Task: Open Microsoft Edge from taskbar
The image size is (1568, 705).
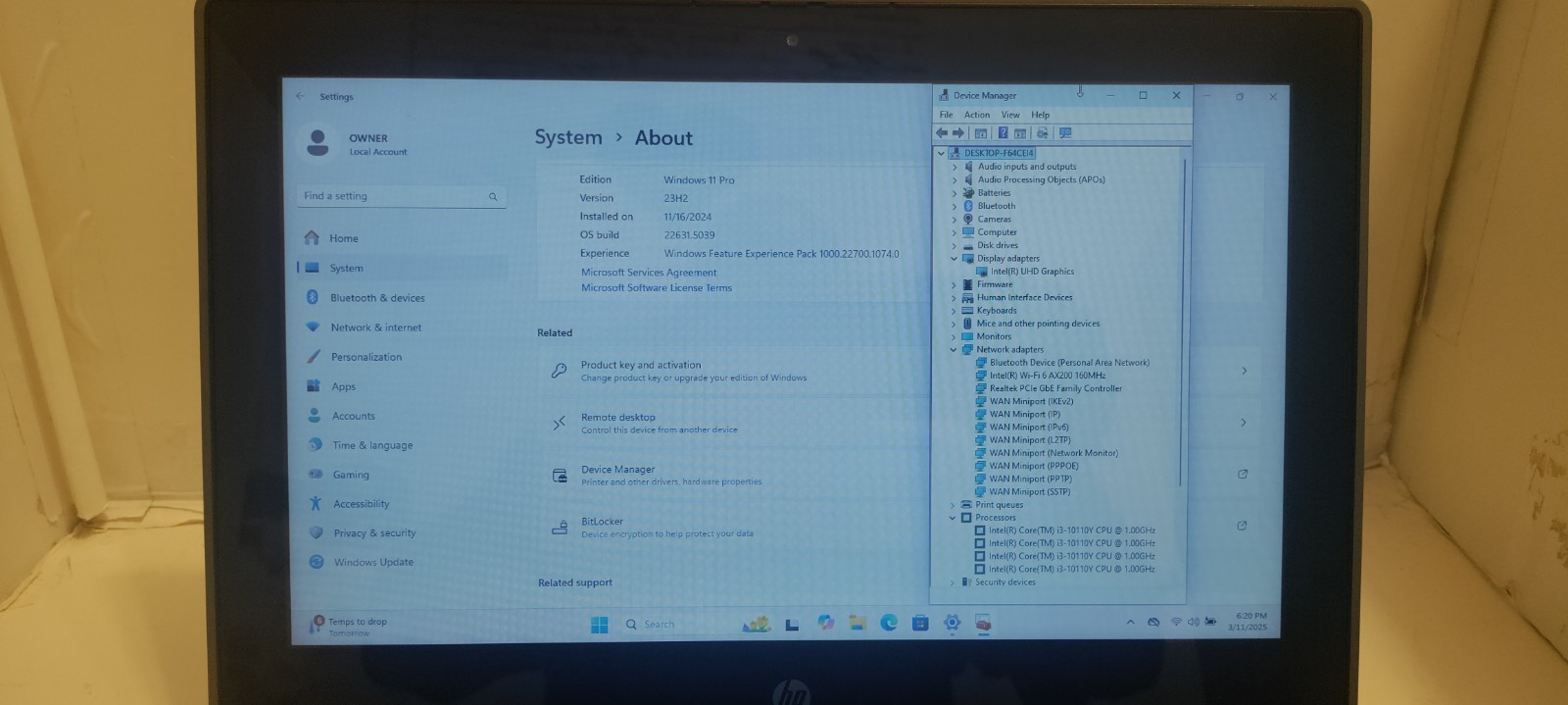Action: tap(889, 623)
